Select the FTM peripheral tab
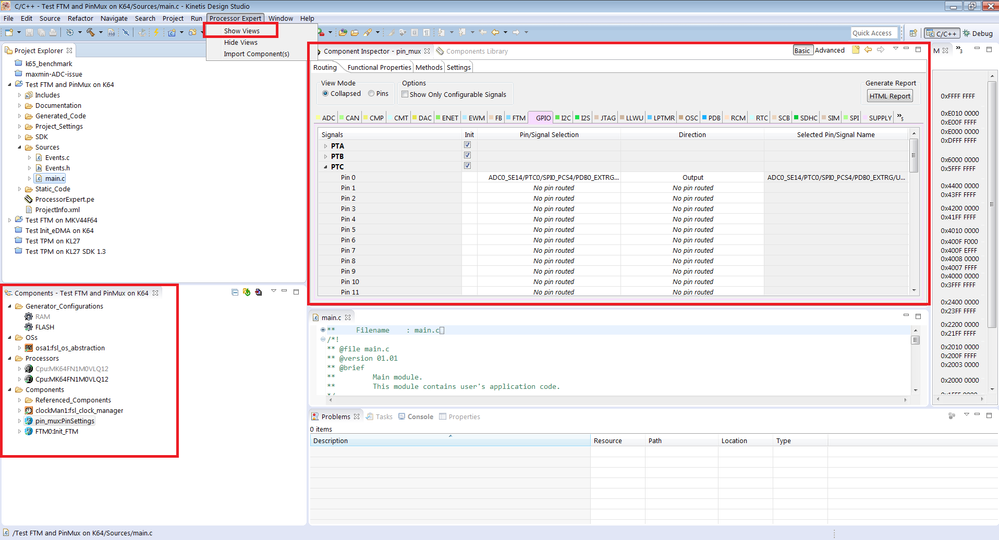The image size is (999, 540). pos(516,118)
